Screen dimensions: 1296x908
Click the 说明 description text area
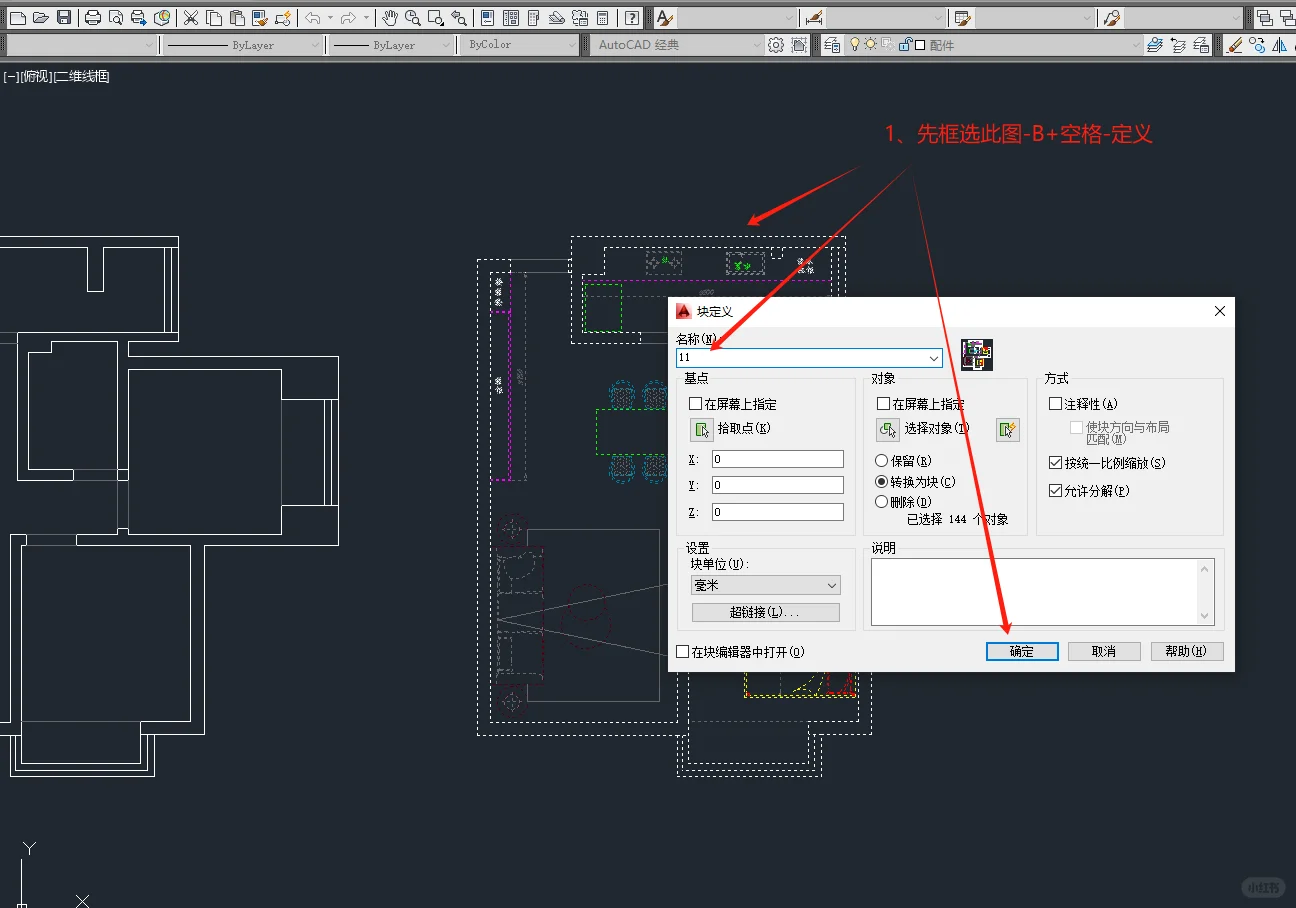pyautogui.click(x=1043, y=591)
